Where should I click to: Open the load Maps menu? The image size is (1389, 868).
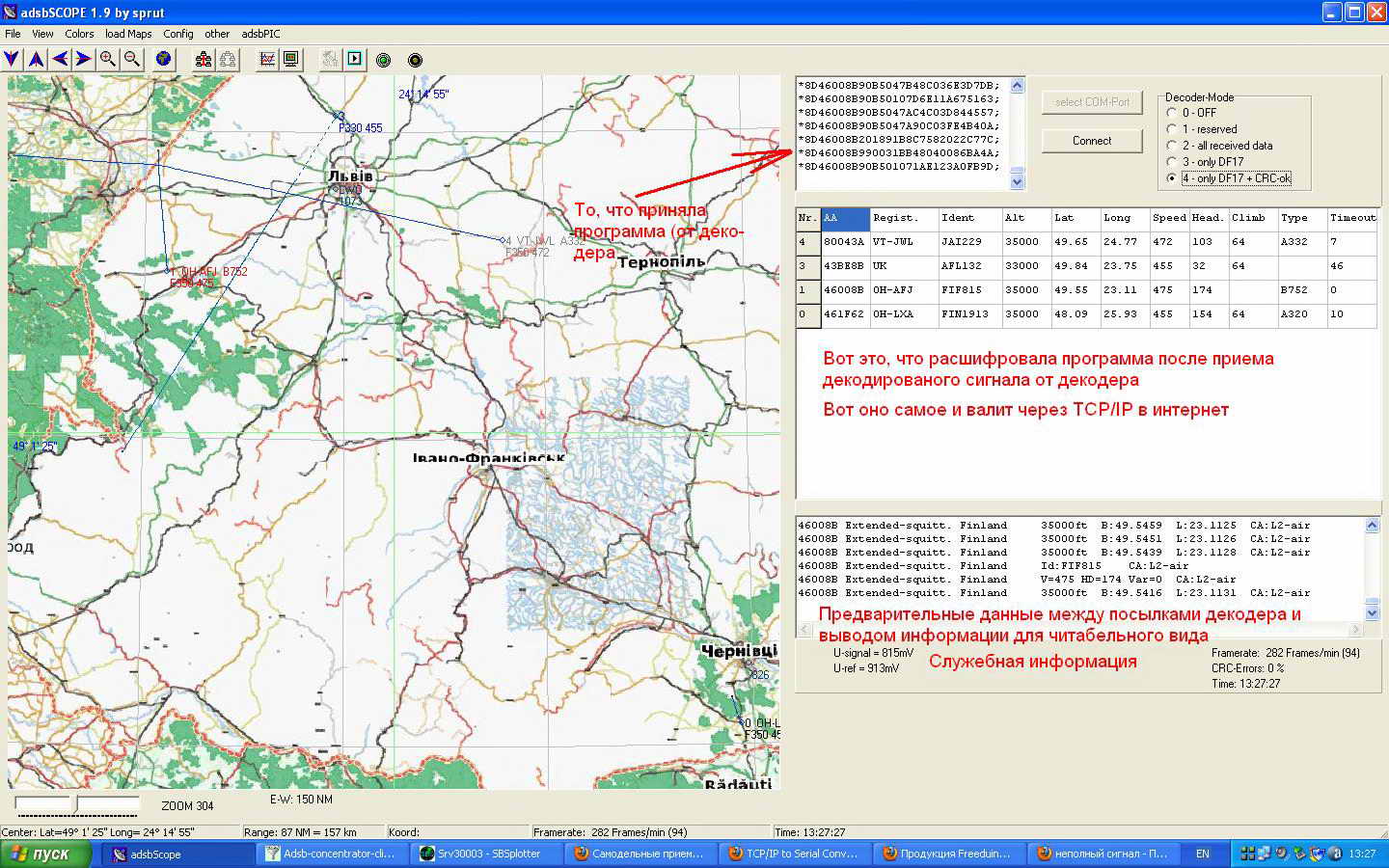coord(128,34)
